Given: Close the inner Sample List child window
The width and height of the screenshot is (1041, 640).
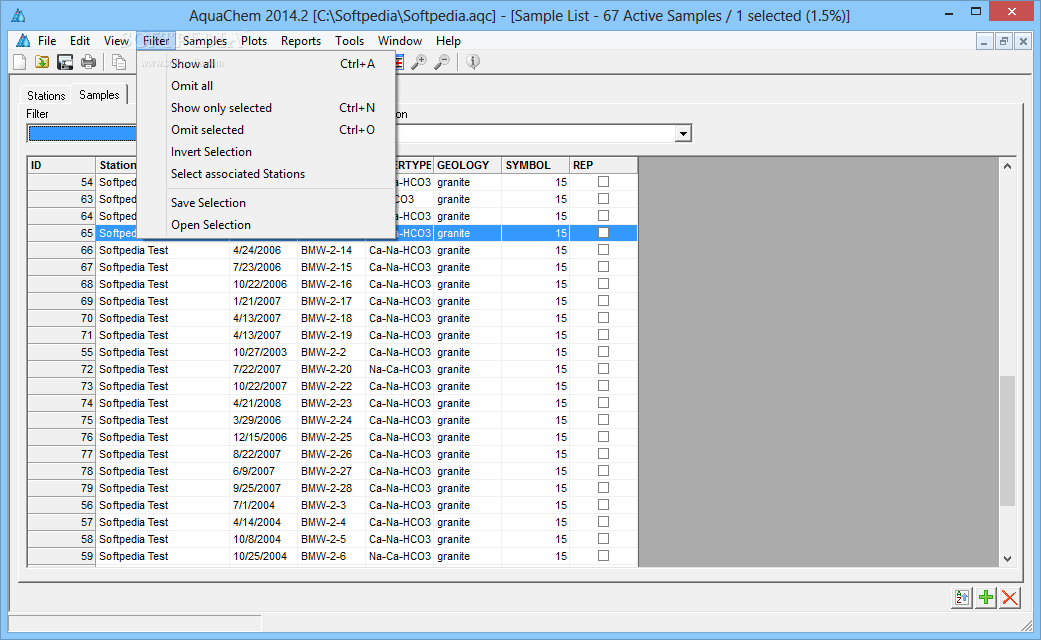Looking at the screenshot, I should click(1023, 41).
